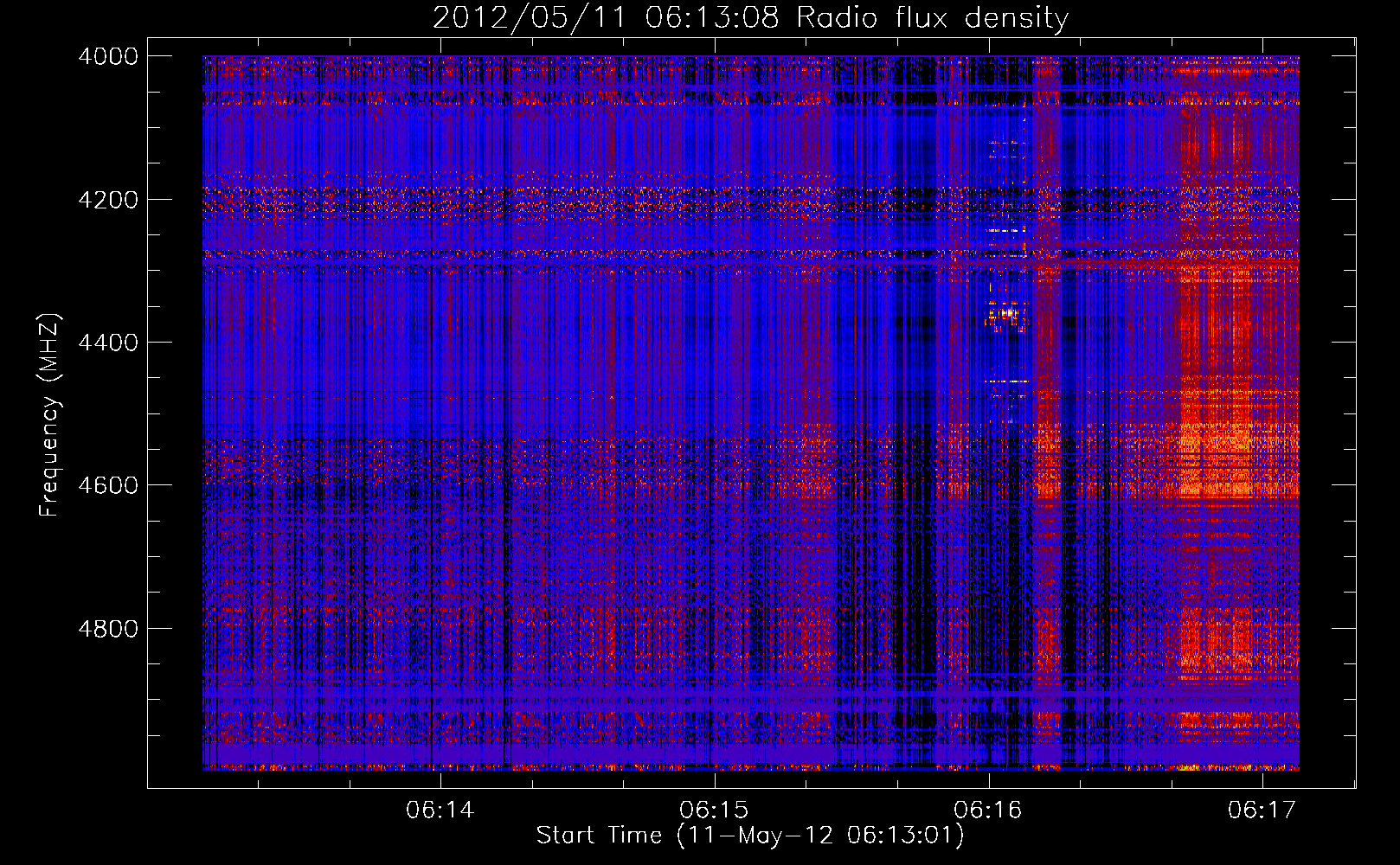
Task: Click the 06:15 time axis label
Action: 715,811
